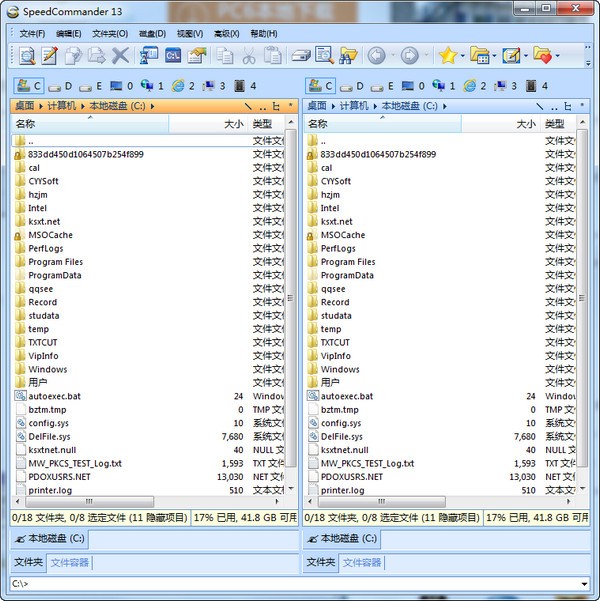
Task: Select PDOXUSRS.NET in right panel
Action: click(352, 477)
